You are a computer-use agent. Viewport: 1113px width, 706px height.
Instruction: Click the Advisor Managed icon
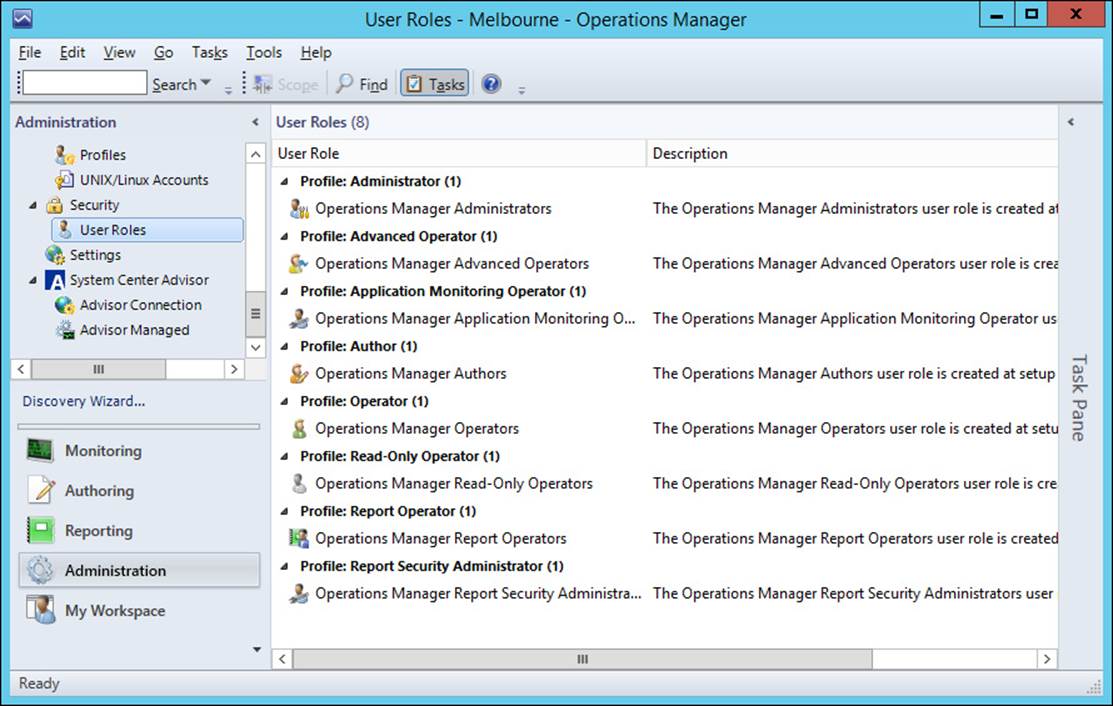[x=65, y=329]
